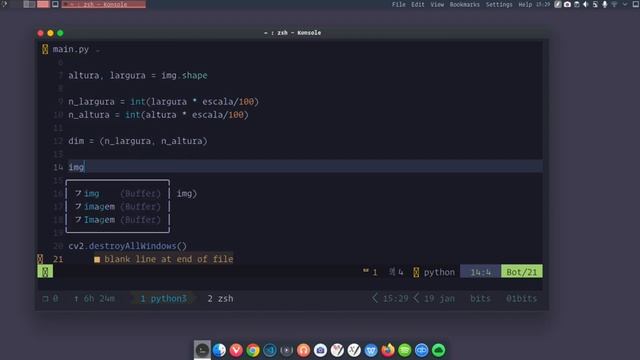Click the Bot/21 statusline segment

(x=522, y=272)
